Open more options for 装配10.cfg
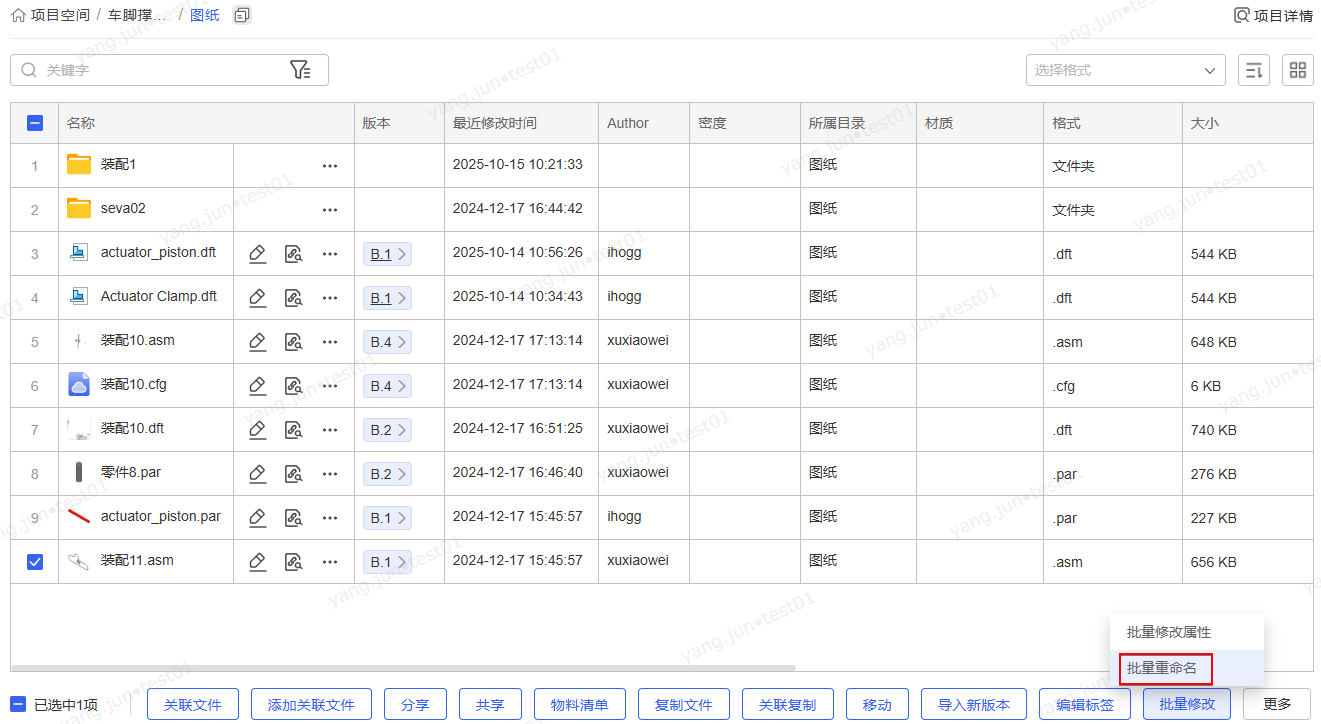The image size is (1321, 724). click(x=330, y=386)
